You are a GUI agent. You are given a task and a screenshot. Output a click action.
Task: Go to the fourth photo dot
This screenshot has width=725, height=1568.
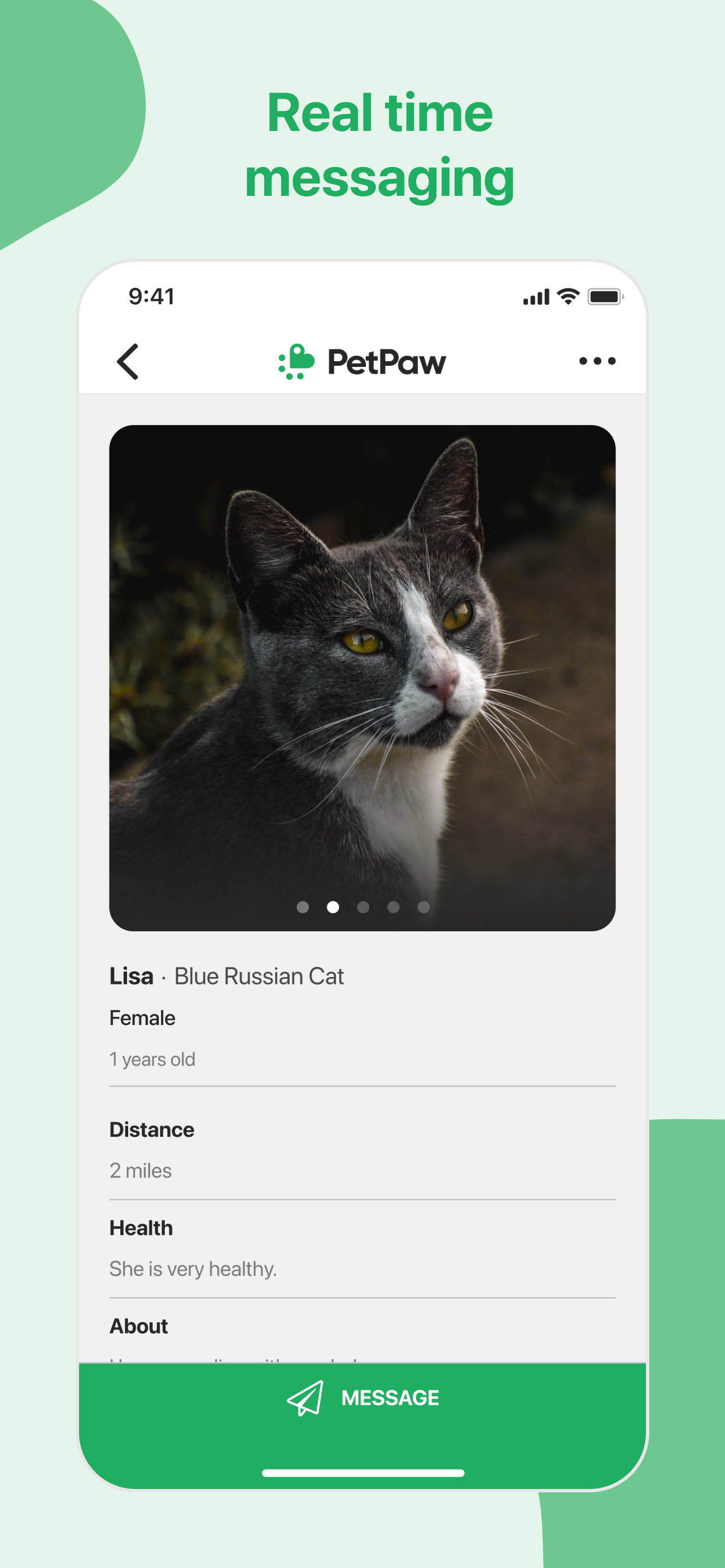393,908
